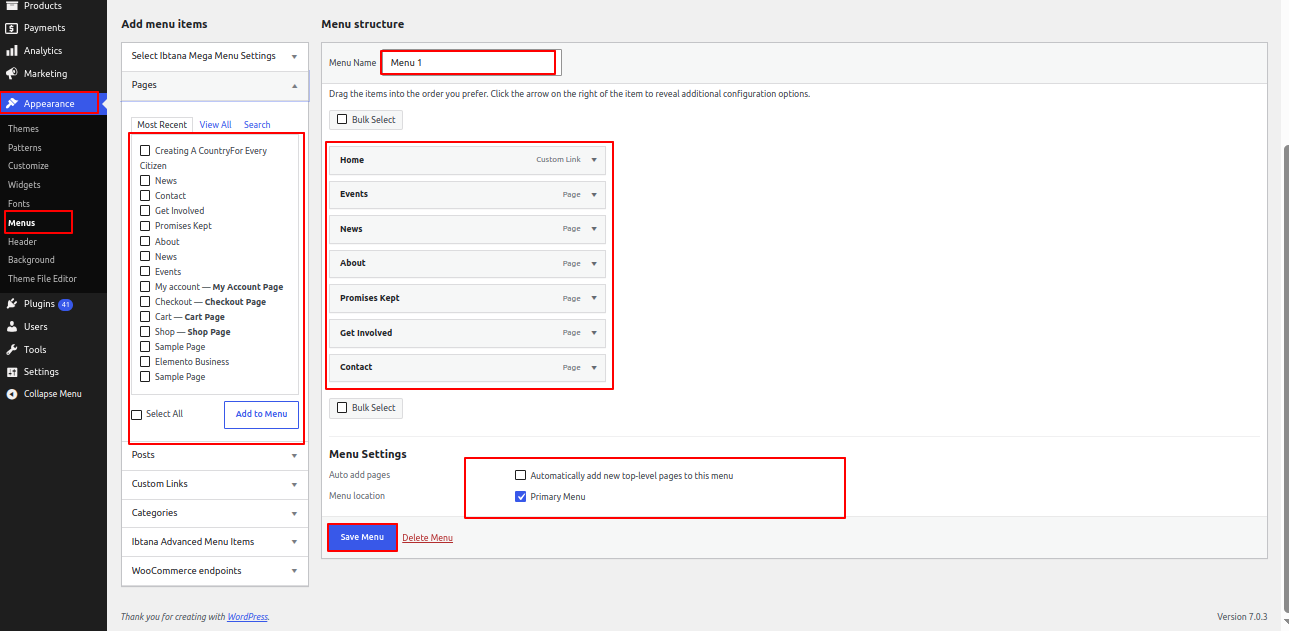Check the 'Shop — Shop Page' checkbox
Image resolution: width=1289 pixels, height=631 pixels.
click(145, 332)
